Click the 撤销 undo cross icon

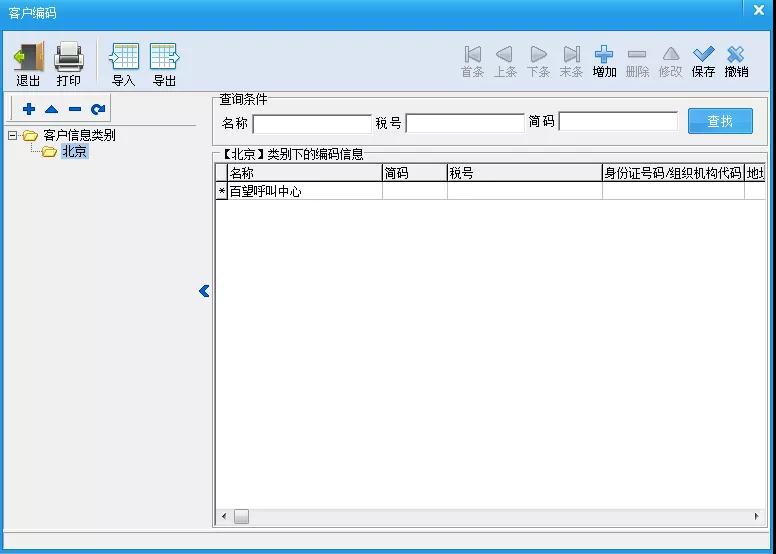point(736,54)
